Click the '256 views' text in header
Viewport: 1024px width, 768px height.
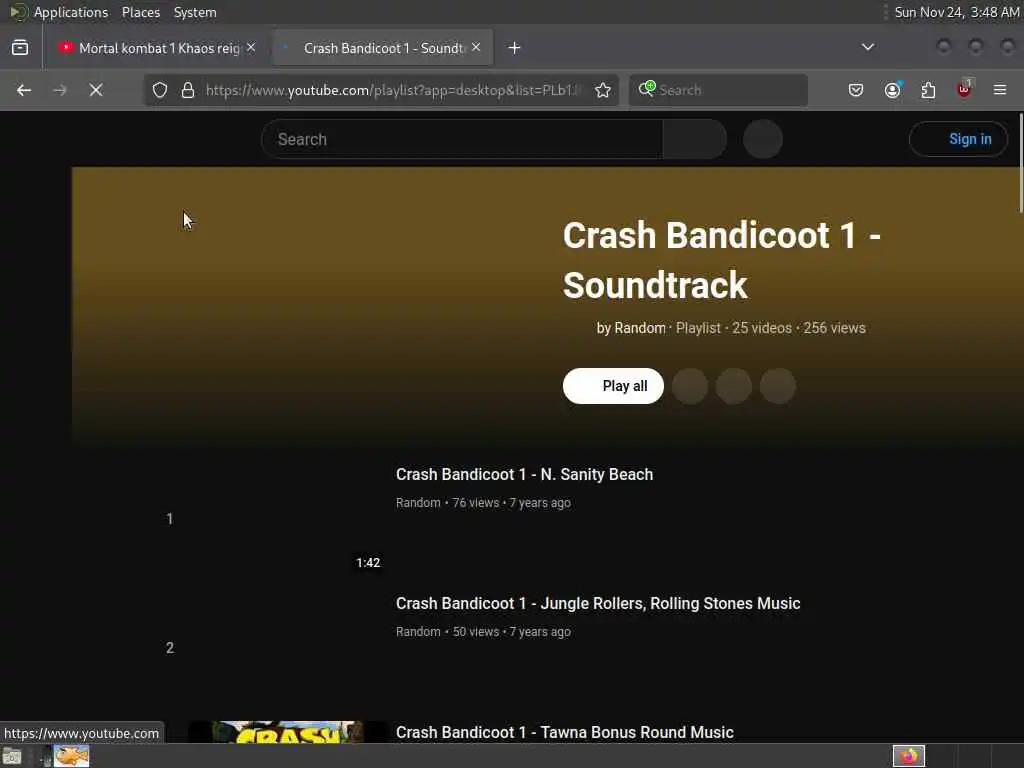tap(835, 328)
